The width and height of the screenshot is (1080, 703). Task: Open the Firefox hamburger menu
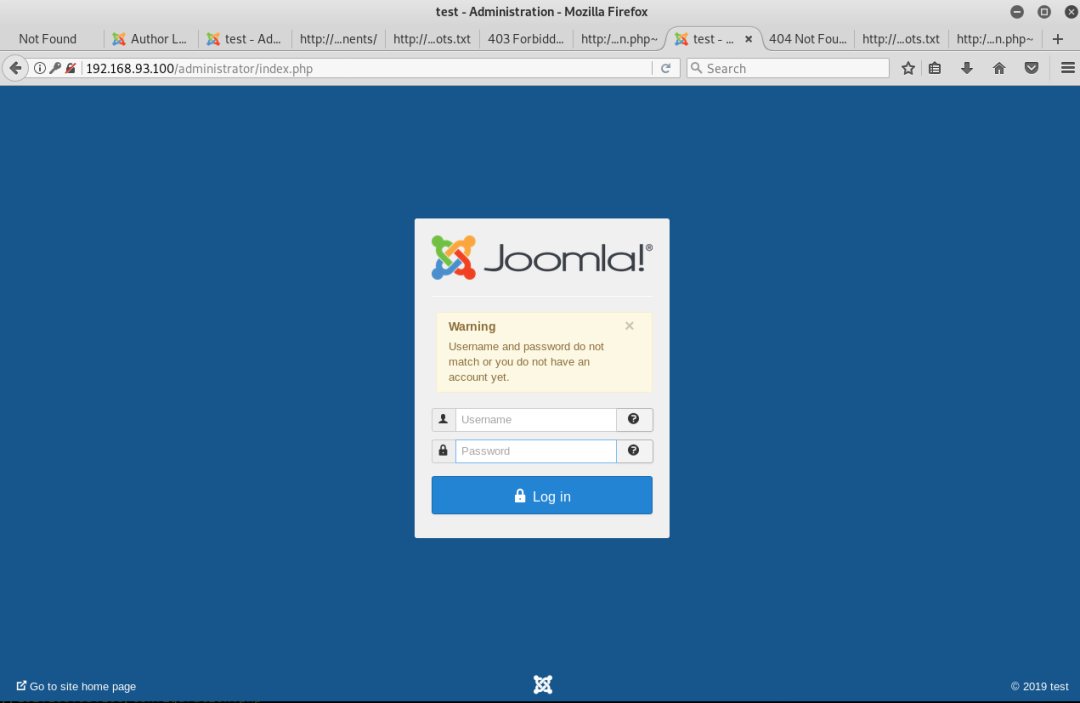point(1068,67)
